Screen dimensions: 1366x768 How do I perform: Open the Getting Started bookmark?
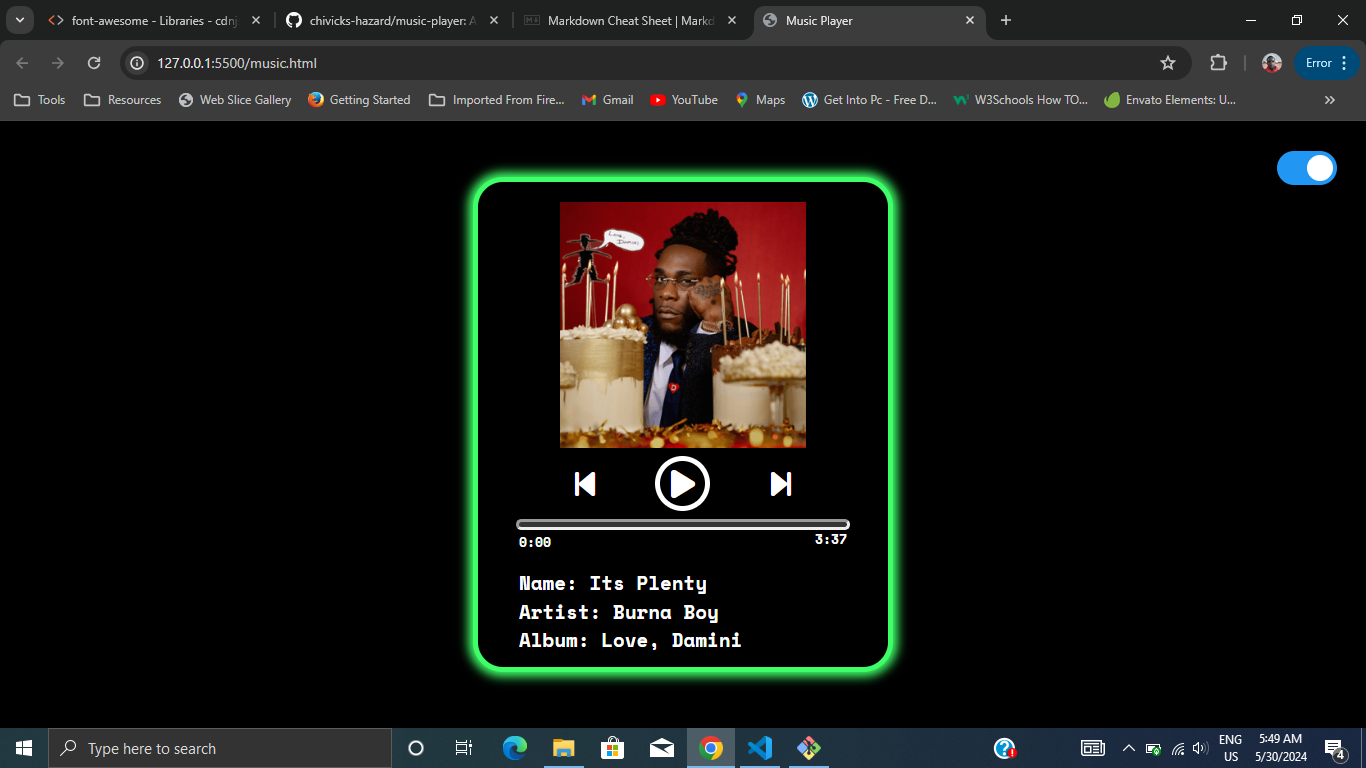coord(359,100)
